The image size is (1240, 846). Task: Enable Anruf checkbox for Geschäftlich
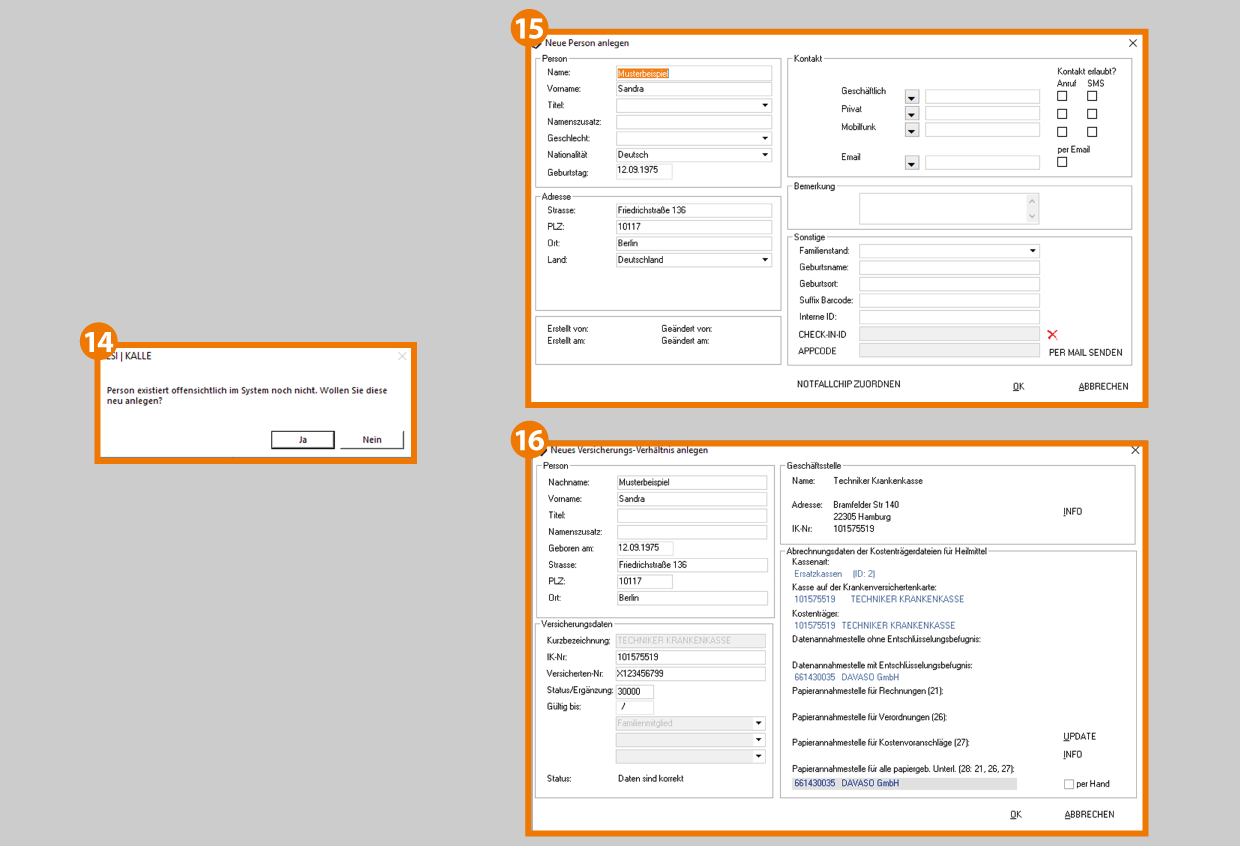pyautogui.click(x=1062, y=97)
